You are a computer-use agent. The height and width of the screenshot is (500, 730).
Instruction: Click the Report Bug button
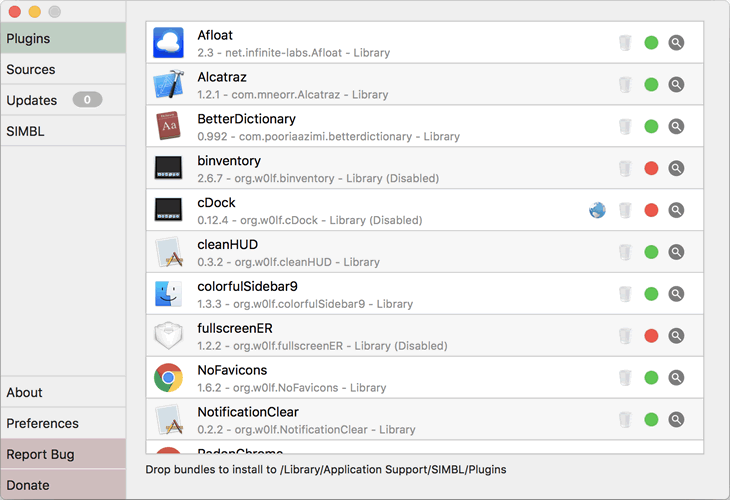click(63, 454)
